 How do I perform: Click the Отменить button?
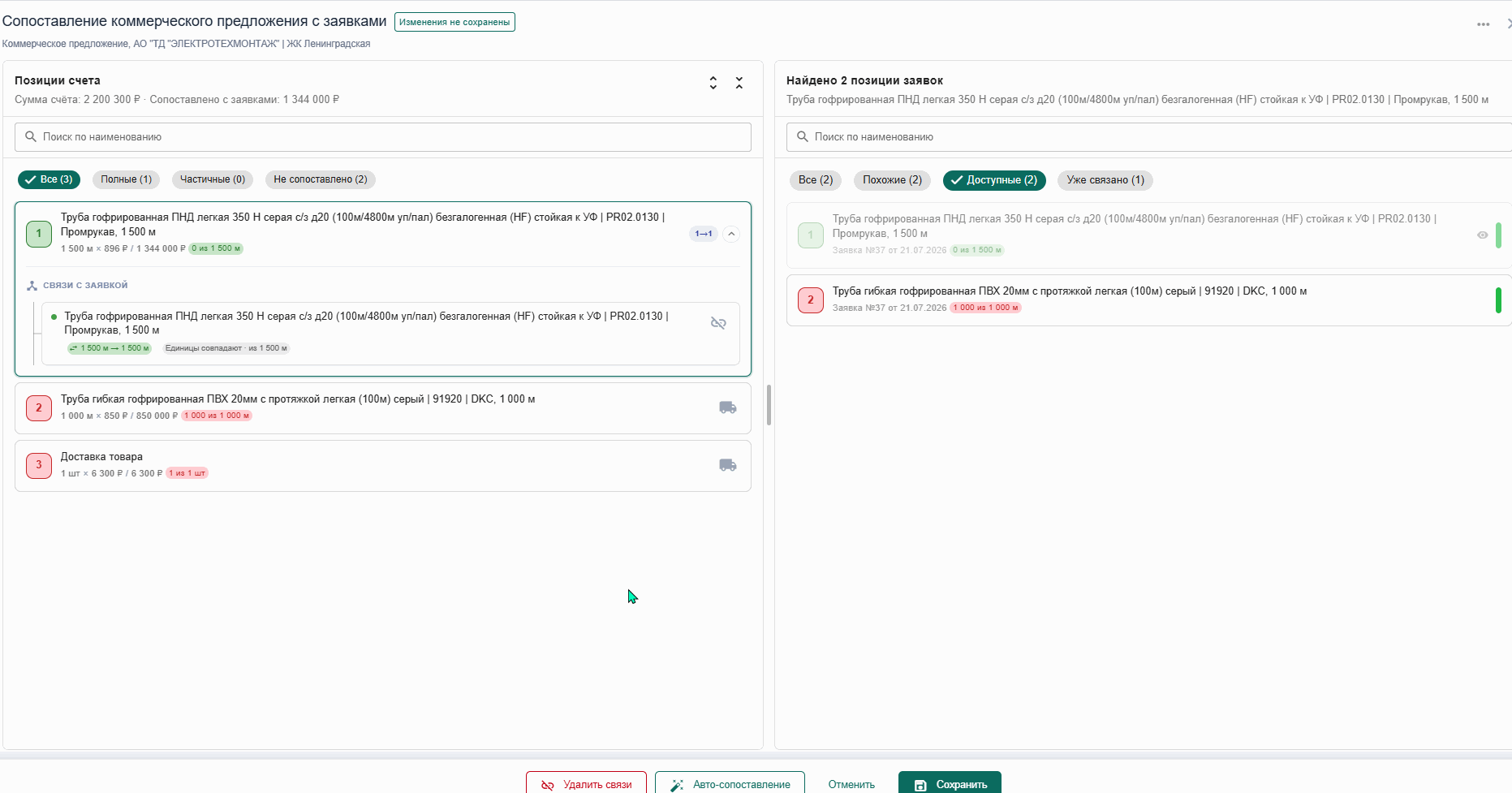851,784
